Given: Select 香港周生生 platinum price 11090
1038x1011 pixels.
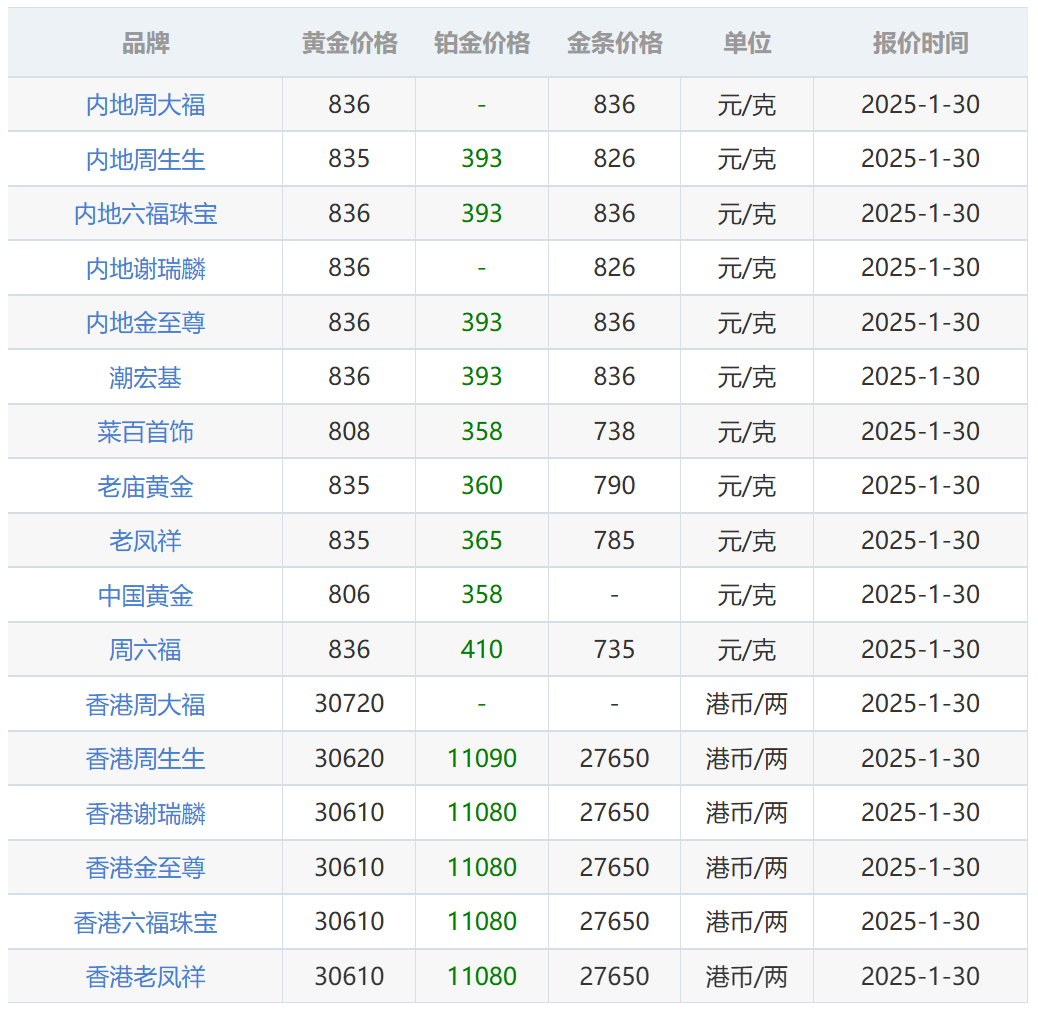Looking at the screenshot, I should click(482, 758).
